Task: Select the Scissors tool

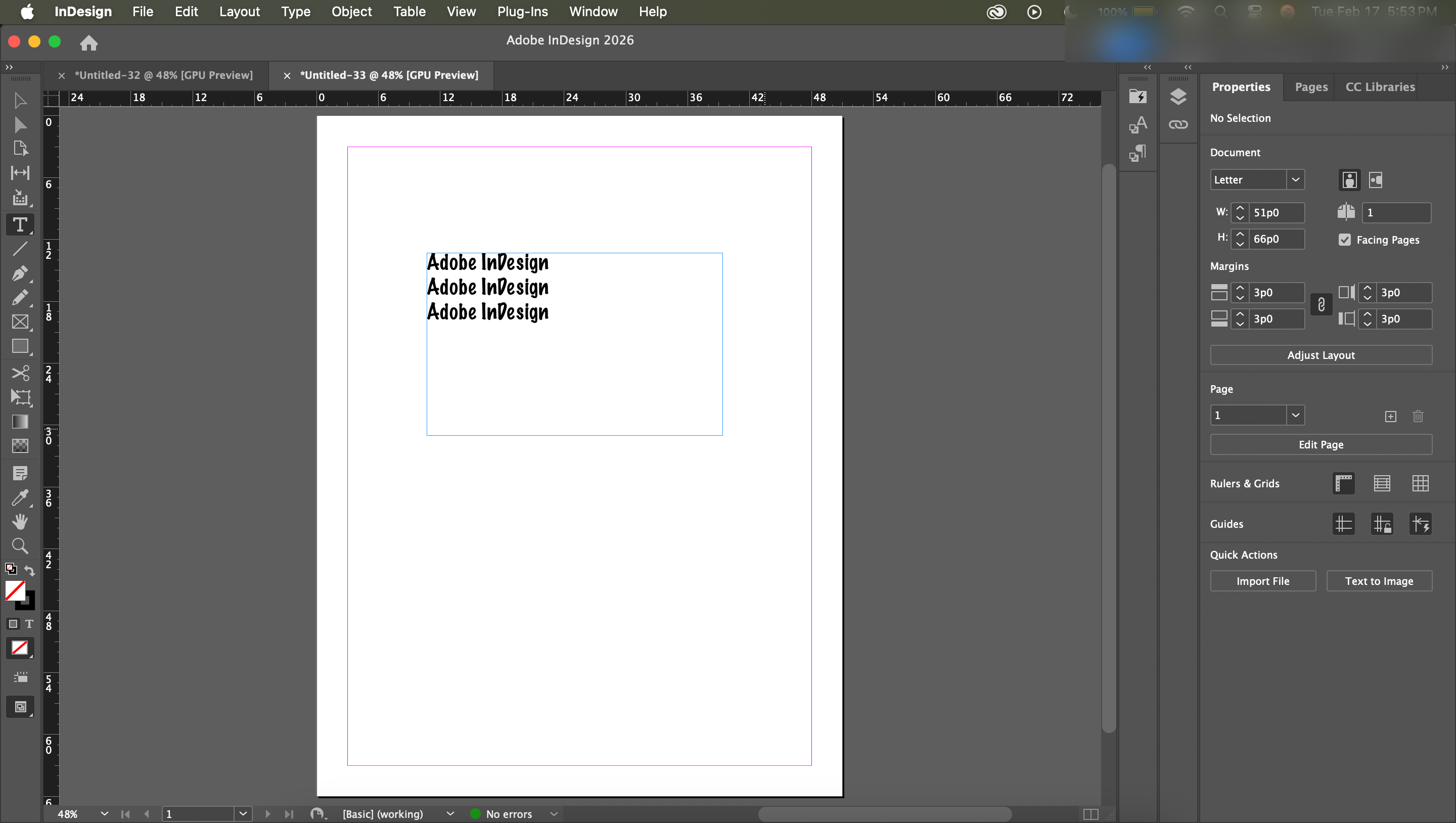Action: coord(20,373)
